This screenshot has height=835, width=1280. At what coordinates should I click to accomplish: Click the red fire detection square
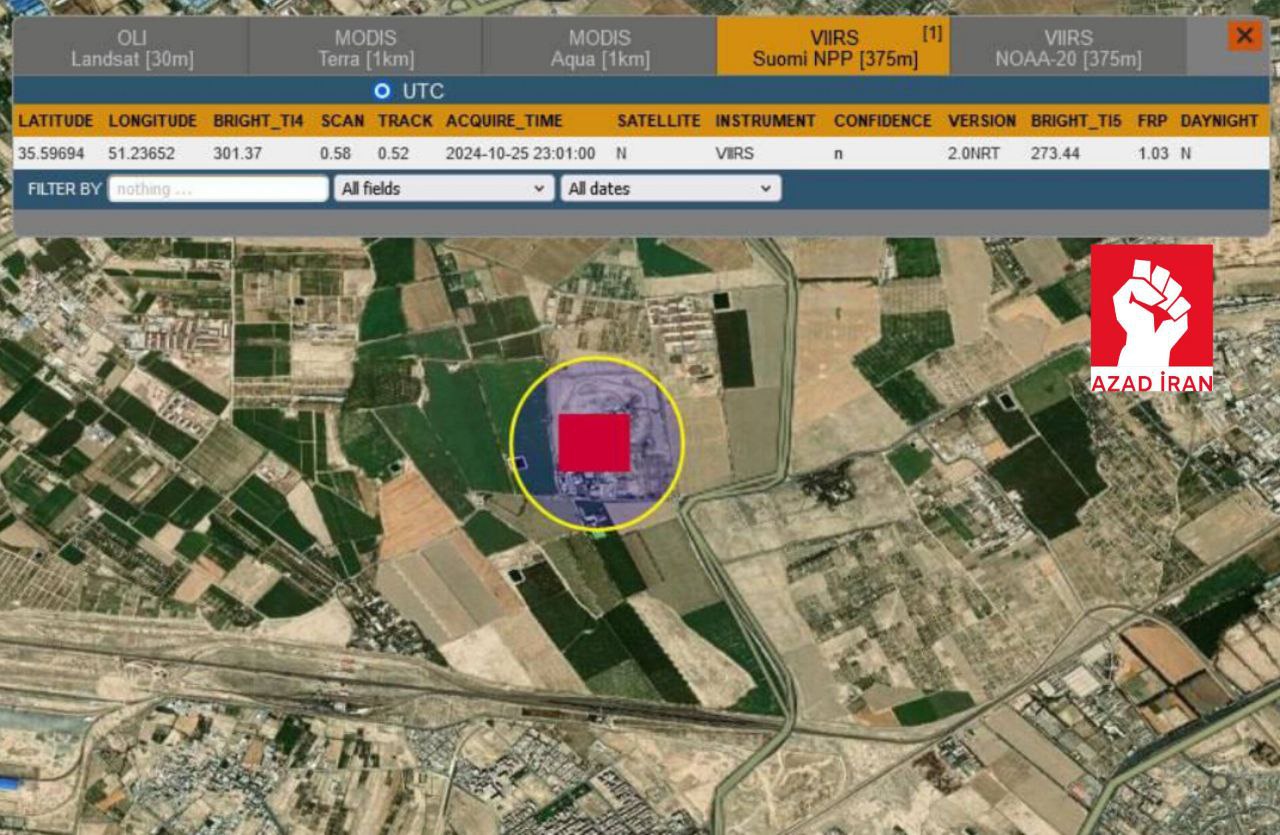point(594,442)
